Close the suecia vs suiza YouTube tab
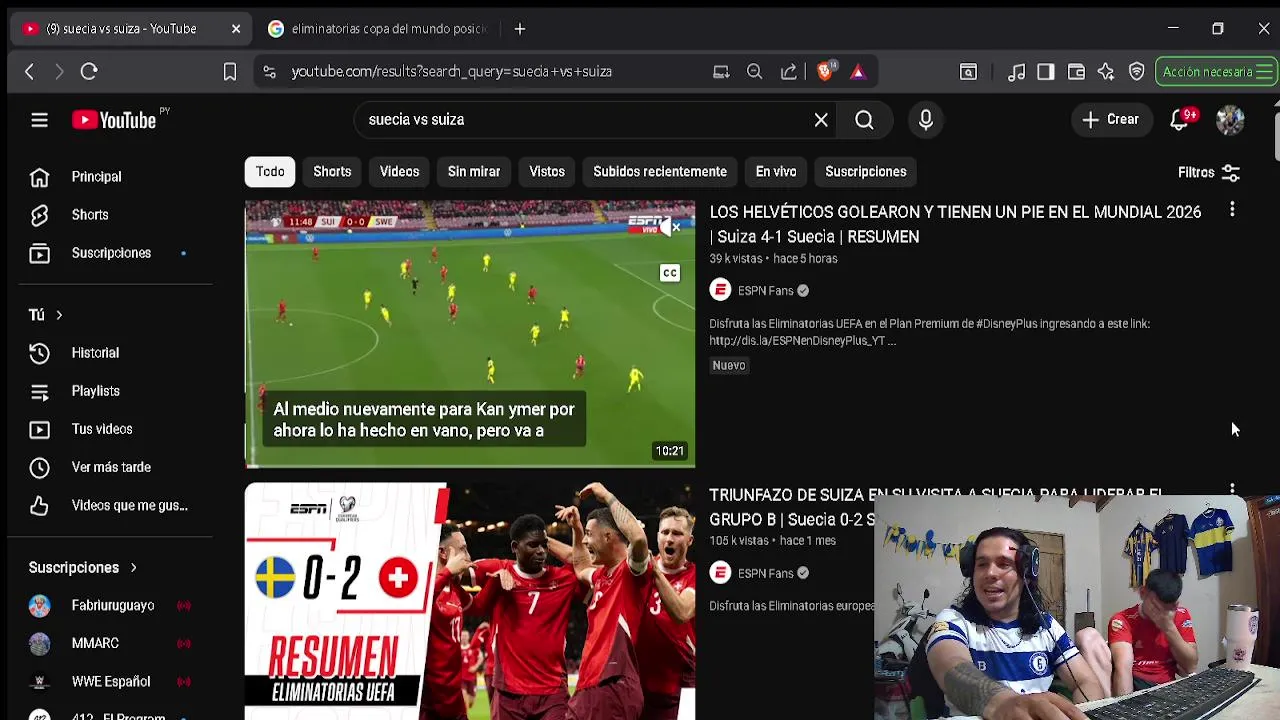This screenshot has height=720, width=1280. [236, 29]
